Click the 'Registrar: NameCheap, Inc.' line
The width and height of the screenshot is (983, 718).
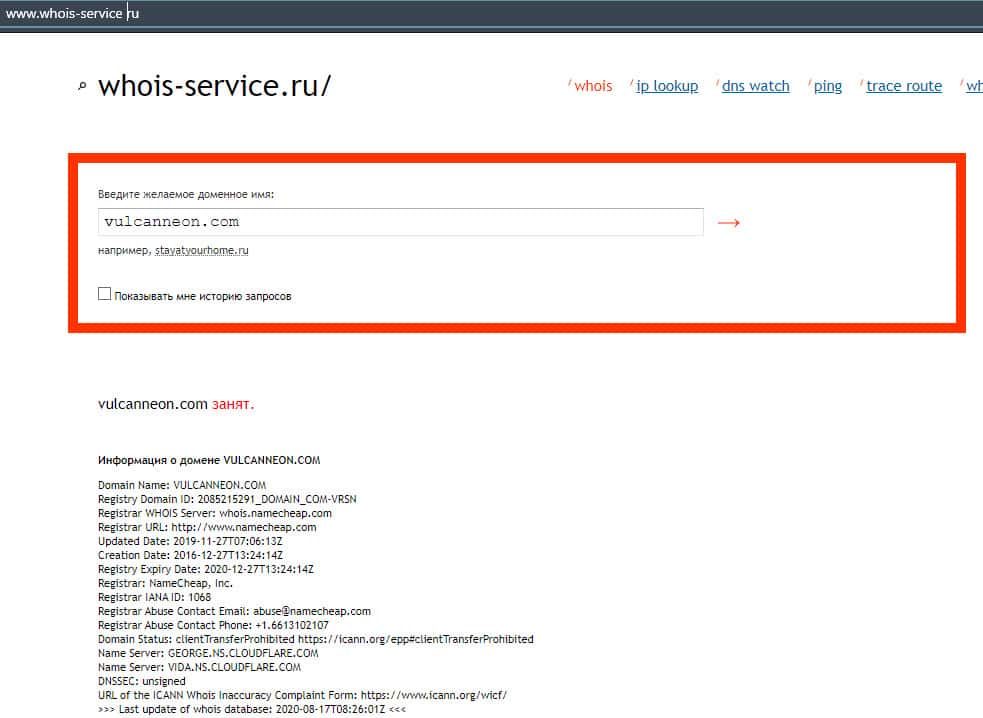[x=166, y=583]
